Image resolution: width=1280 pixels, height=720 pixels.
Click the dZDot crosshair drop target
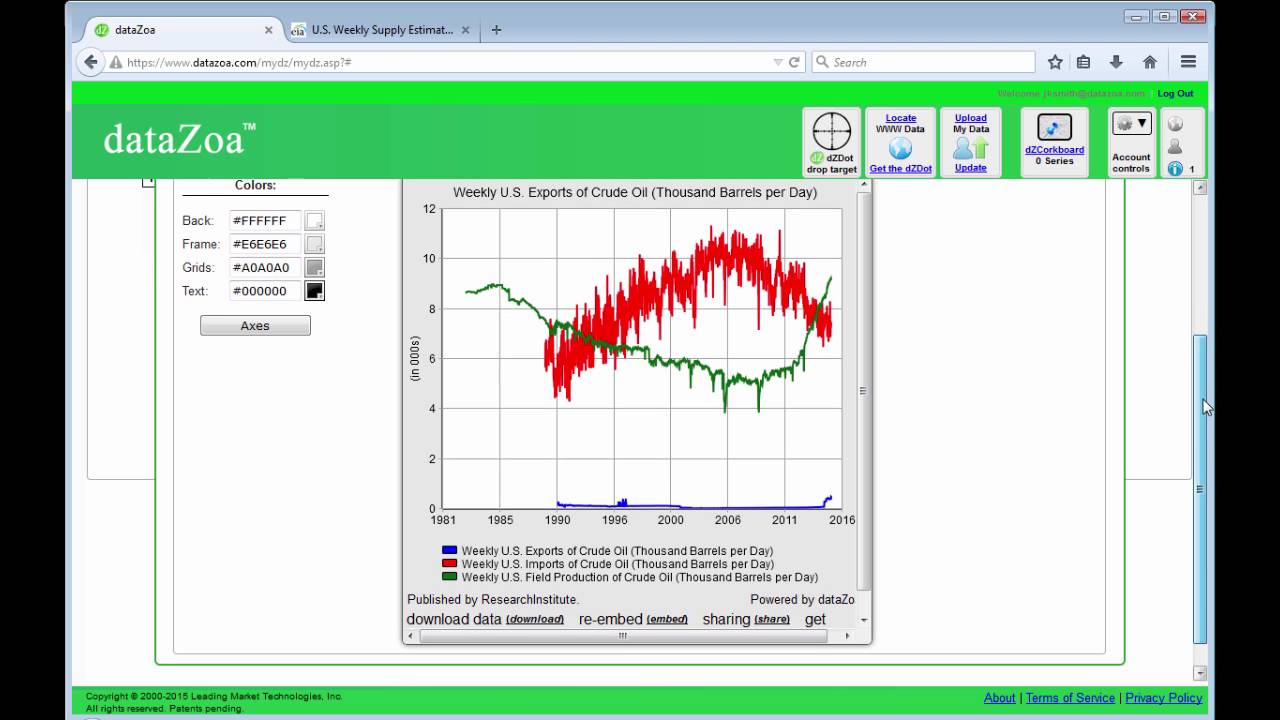(x=831, y=131)
